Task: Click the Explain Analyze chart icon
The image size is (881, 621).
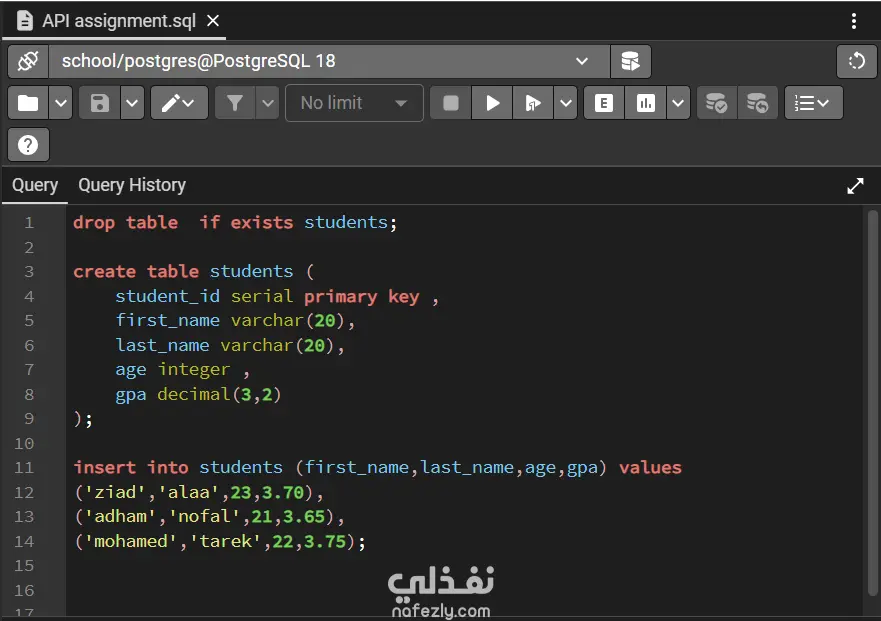Action: pyautogui.click(x=646, y=103)
